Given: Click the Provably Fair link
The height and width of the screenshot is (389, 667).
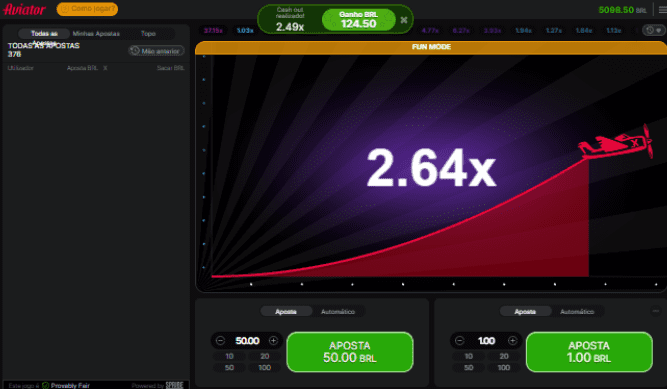Looking at the screenshot, I should (70, 386).
